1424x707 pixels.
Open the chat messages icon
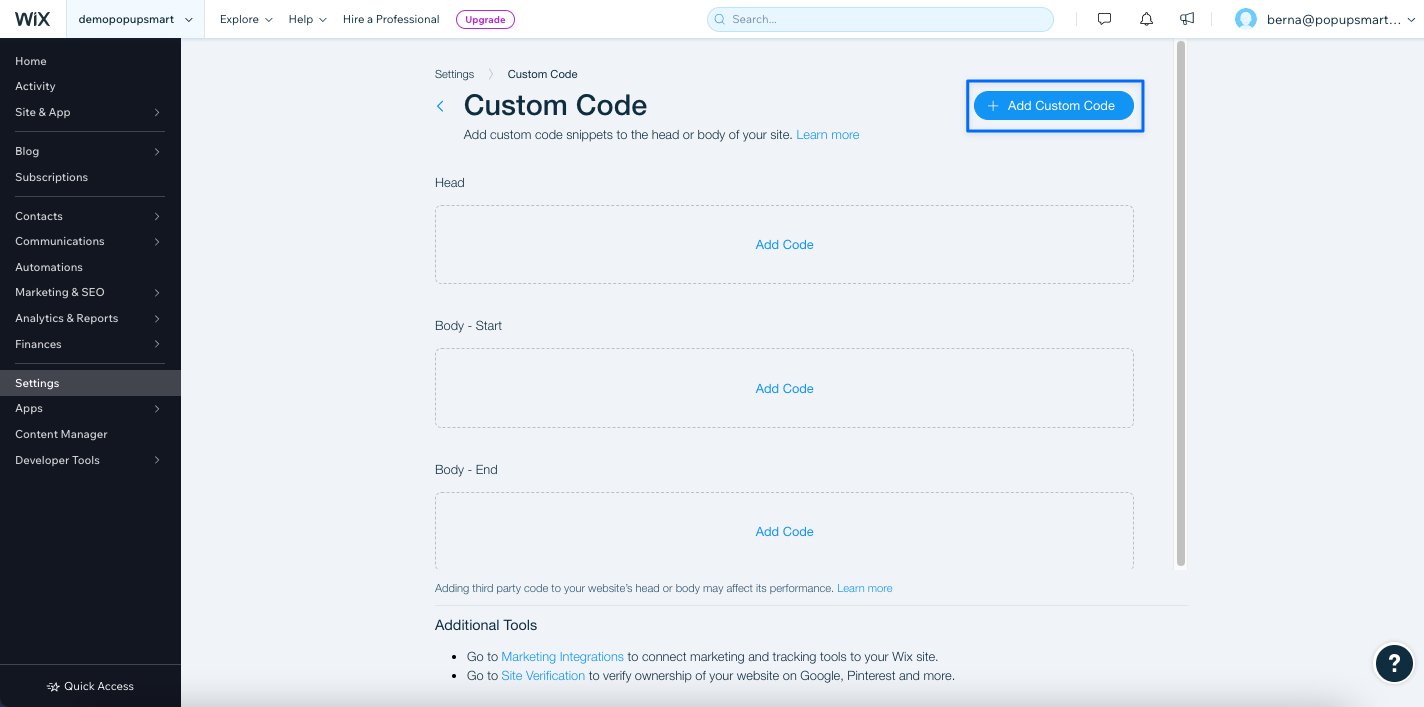[x=1104, y=19]
